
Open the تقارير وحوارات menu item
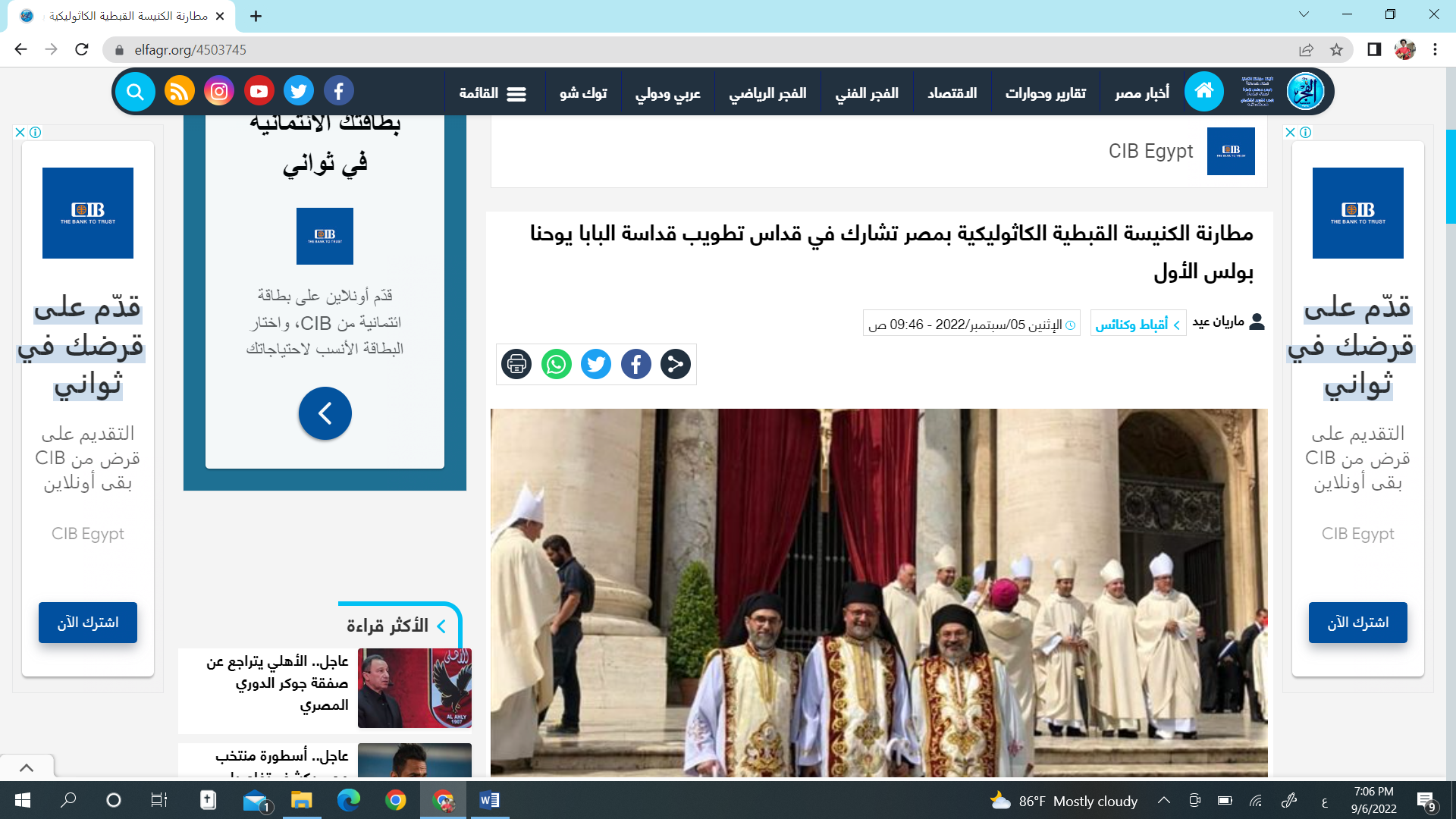pyautogui.click(x=1045, y=93)
